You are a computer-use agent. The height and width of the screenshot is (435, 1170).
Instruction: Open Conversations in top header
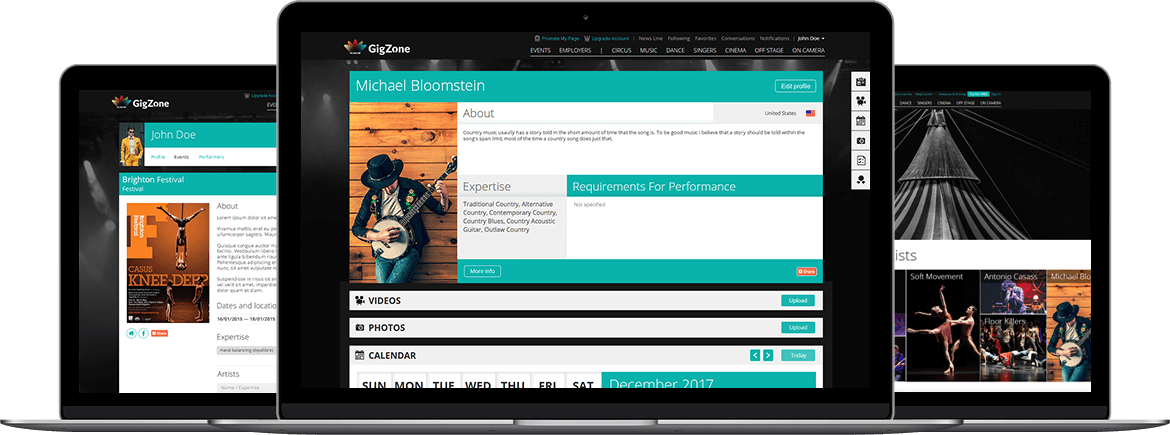(738, 38)
